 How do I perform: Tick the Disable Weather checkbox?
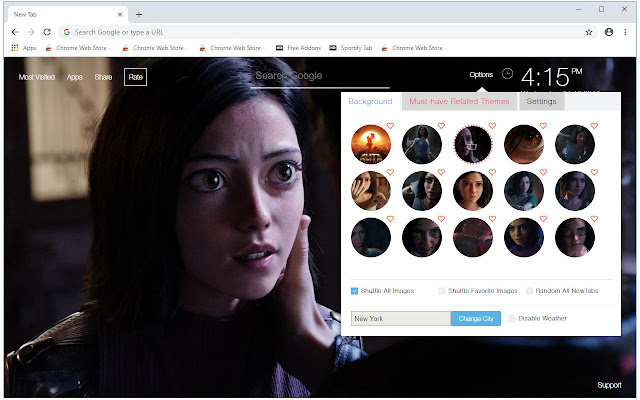[511, 318]
